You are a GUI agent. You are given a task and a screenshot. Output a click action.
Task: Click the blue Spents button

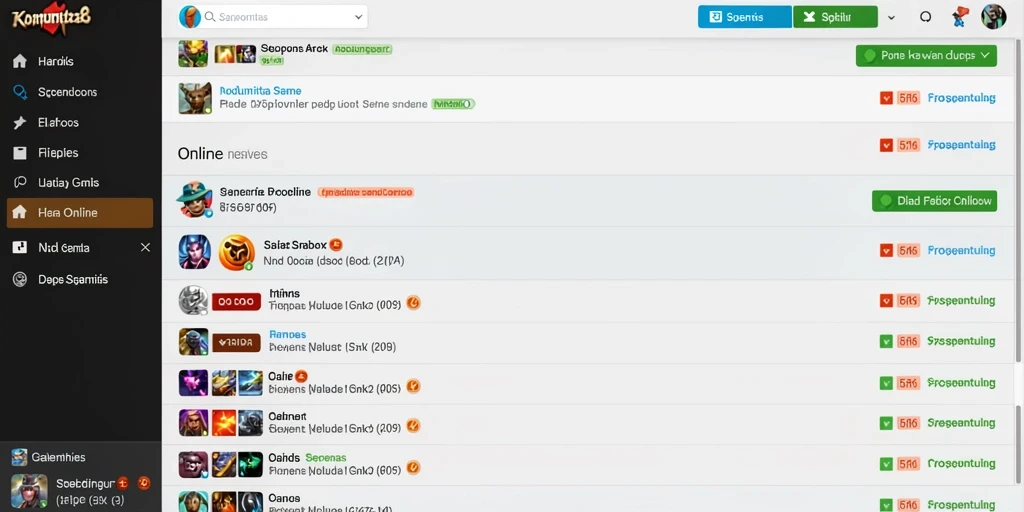744,17
